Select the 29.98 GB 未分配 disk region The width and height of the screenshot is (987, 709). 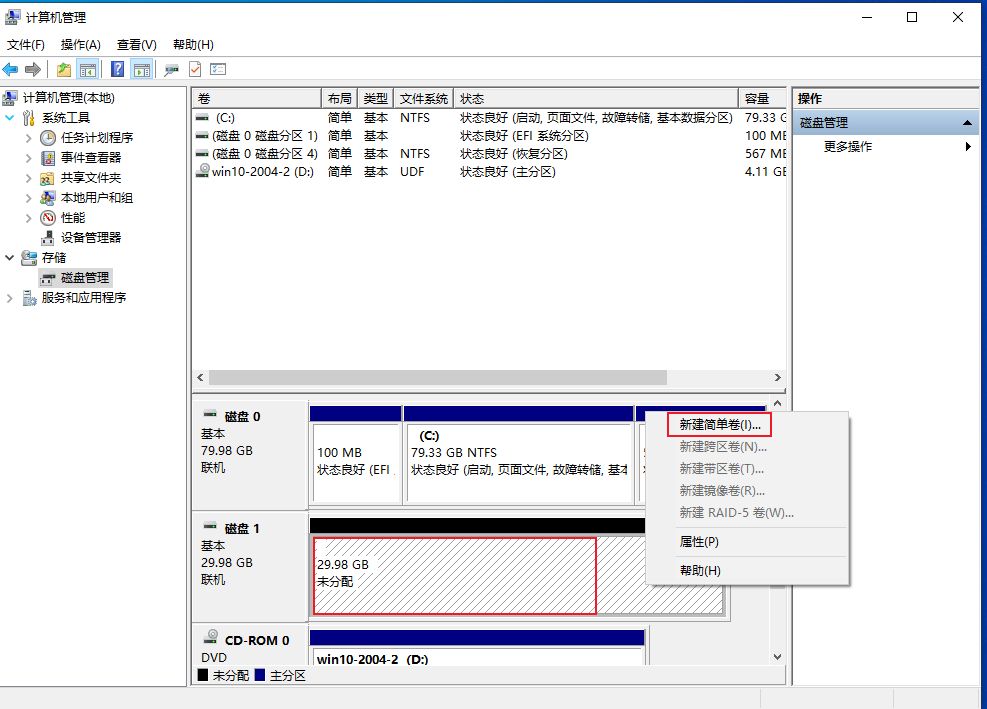pos(455,575)
